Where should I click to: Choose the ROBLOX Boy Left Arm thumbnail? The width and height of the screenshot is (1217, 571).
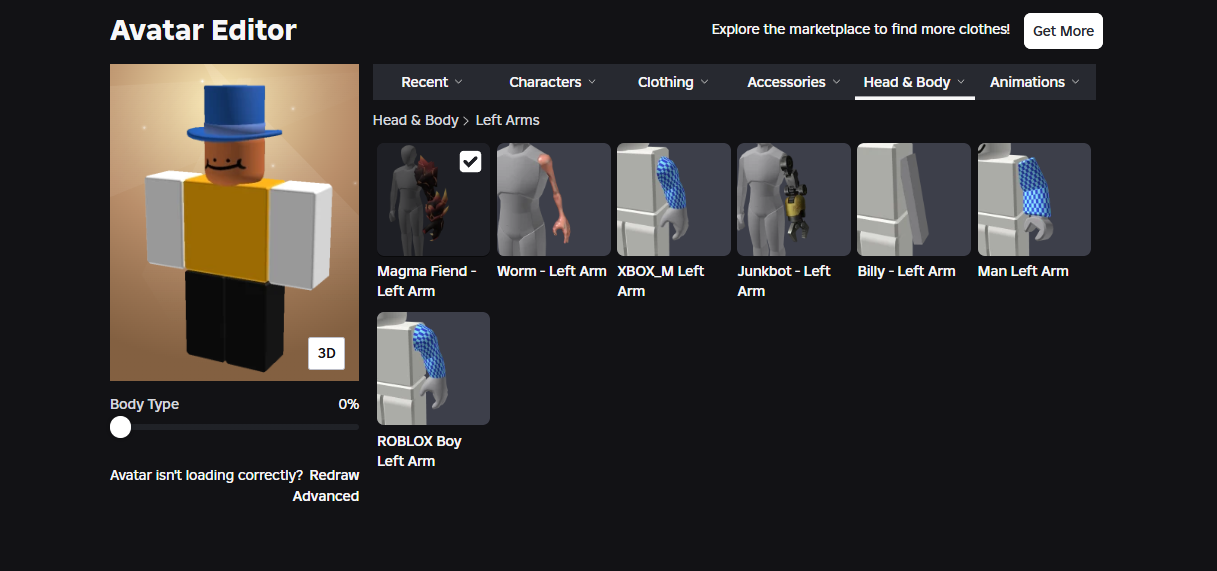click(x=433, y=368)
